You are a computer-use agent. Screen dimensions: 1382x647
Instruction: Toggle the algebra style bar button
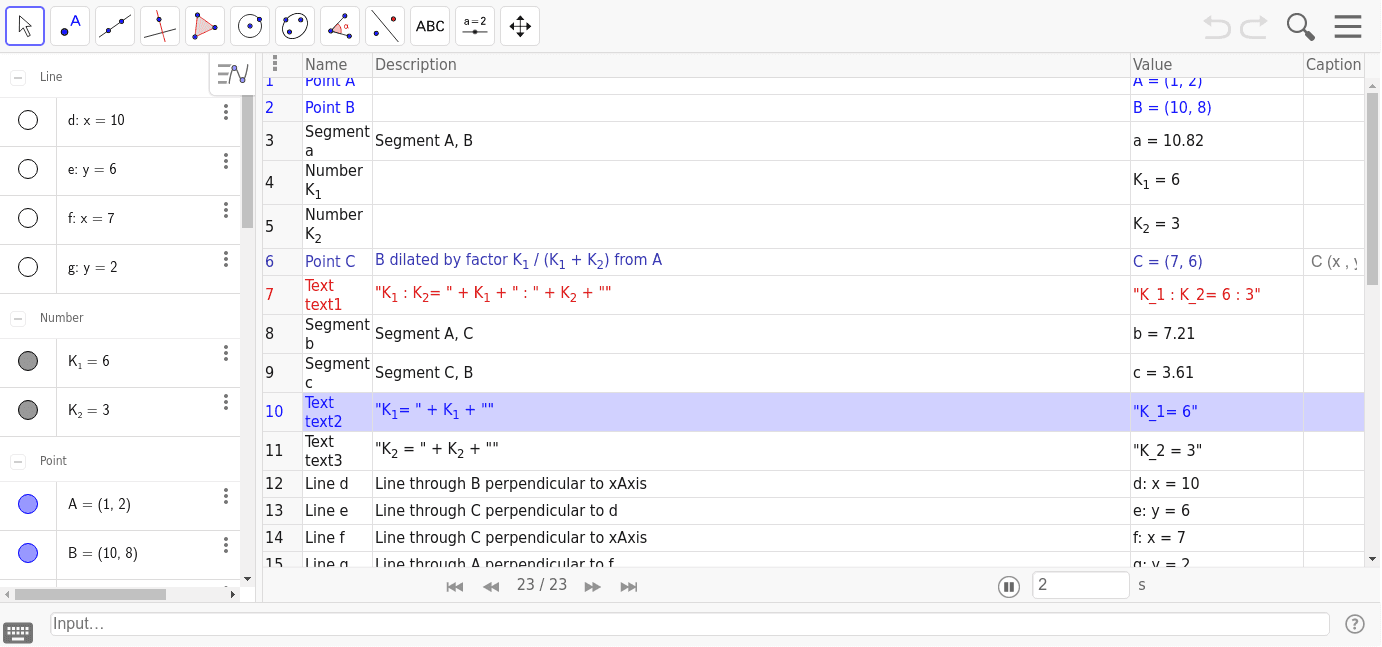point(232,74)
